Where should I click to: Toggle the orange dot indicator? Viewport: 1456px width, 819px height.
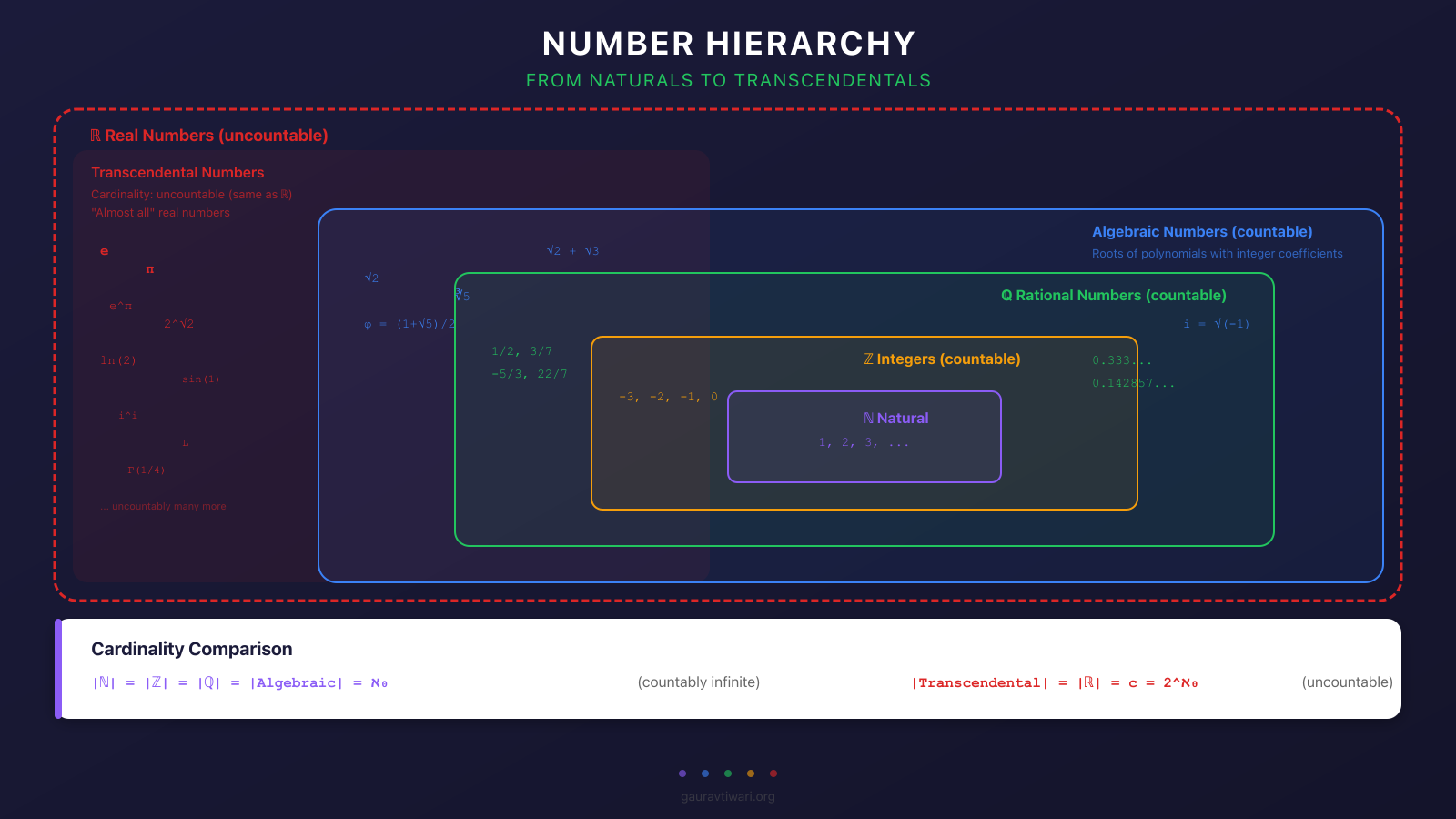[750, 773]
